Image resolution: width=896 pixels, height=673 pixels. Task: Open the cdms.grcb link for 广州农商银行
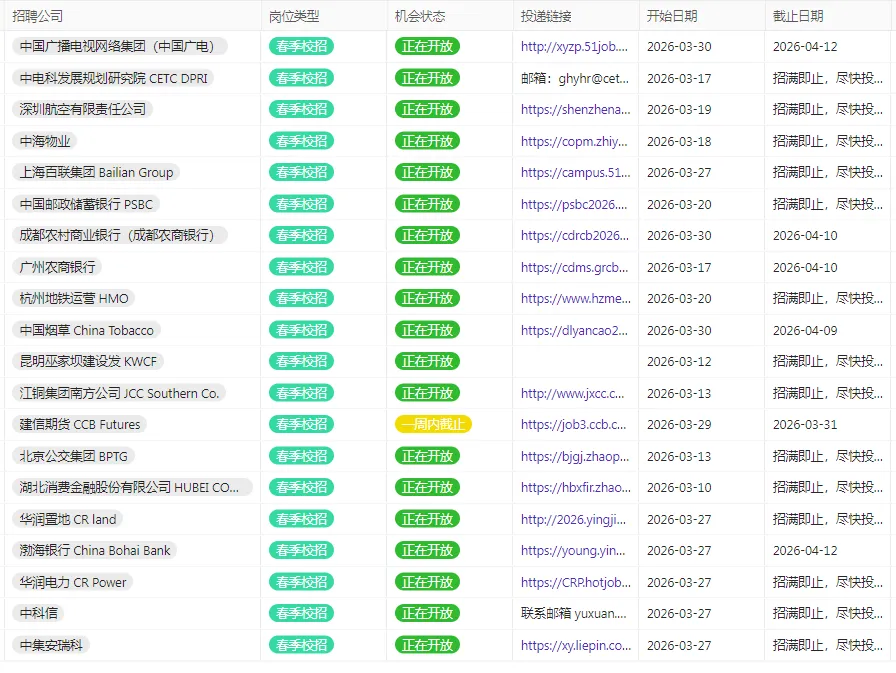pyautogui.click(x=574, y=267)
